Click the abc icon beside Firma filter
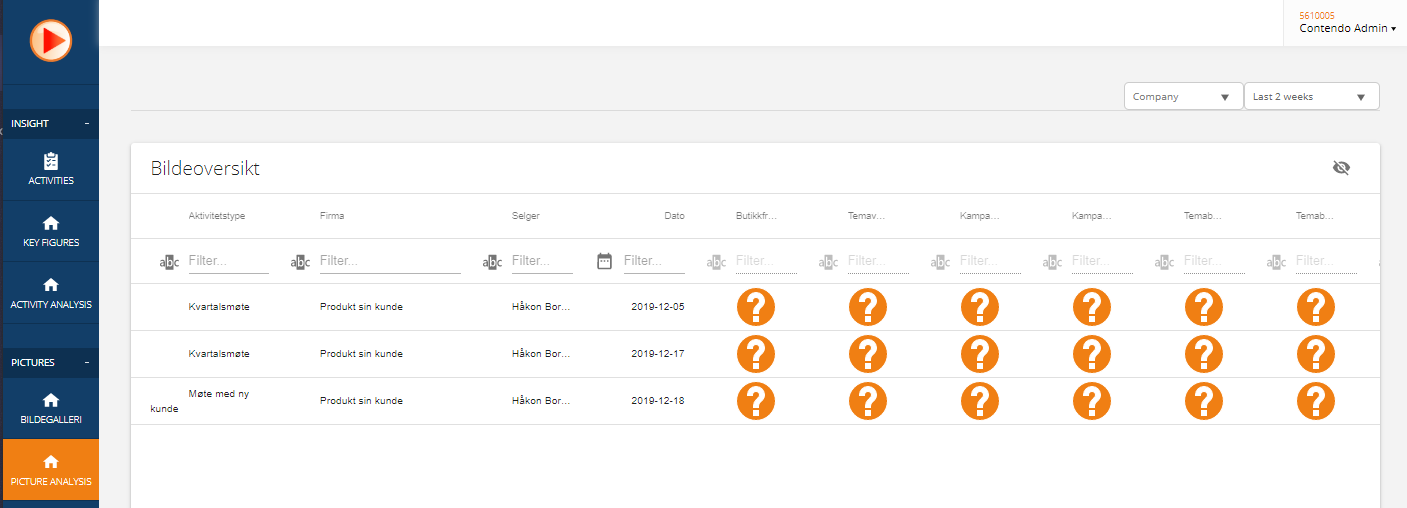The width and height of the screenshot is (1407, 508). point(300,262)
